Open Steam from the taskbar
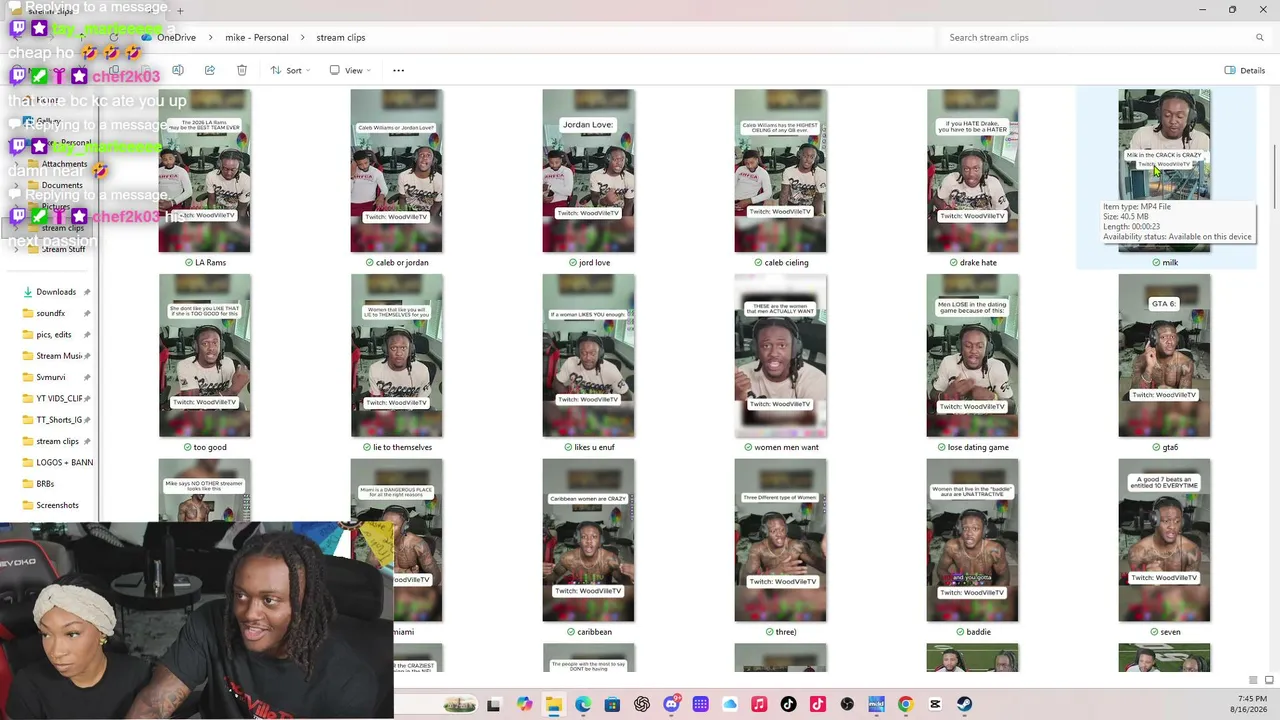This screenshot has height=720, width=1280. tap(964, 704)
